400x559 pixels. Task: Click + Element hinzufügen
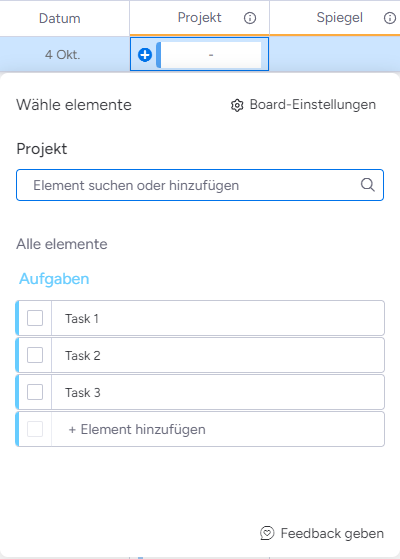click(x=137, y=430)
